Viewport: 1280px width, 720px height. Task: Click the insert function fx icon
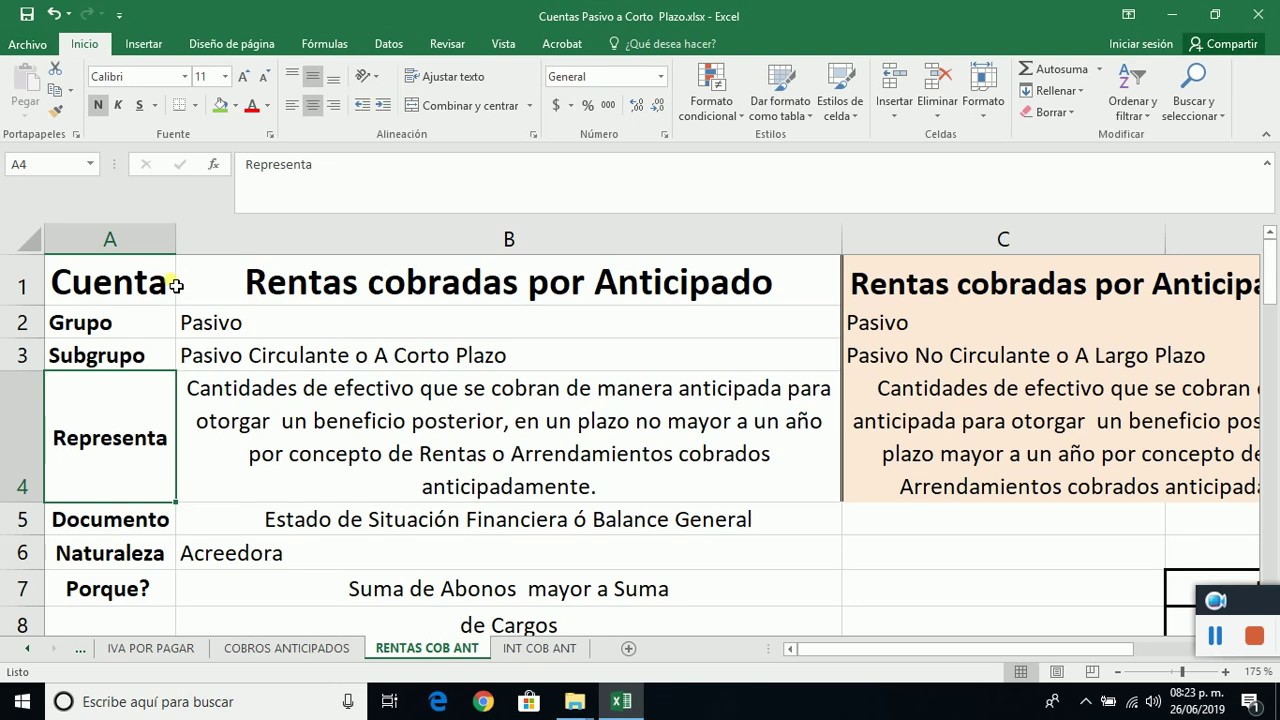click(213, 164)
